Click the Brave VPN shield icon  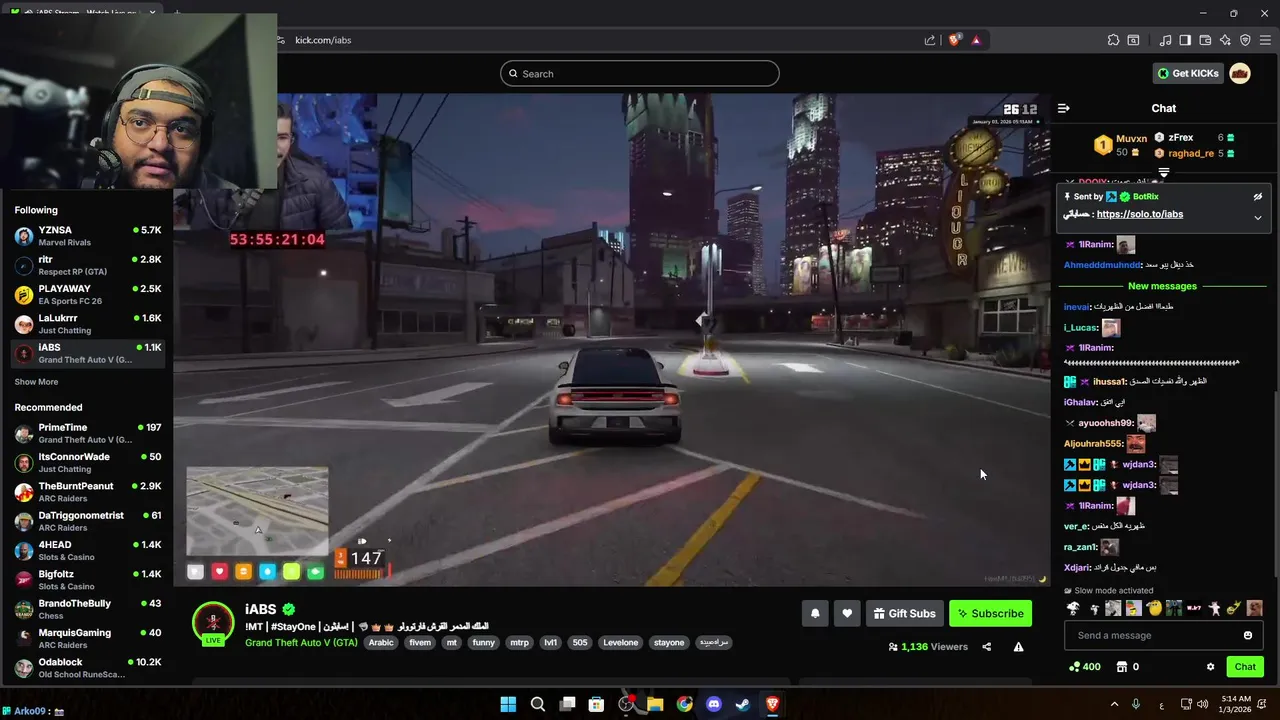[x=1245, y=40]
